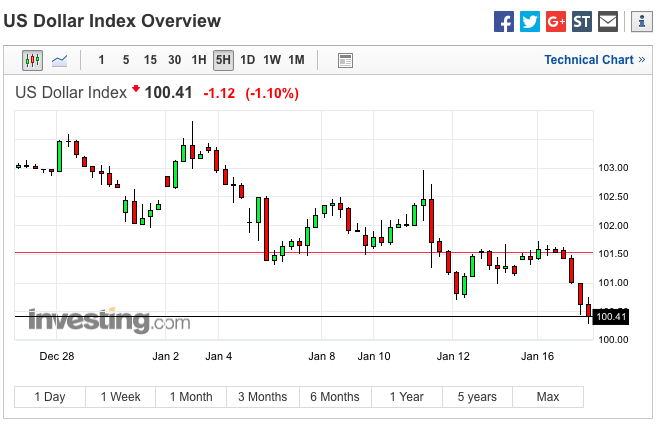Viewport: 661px width, 431px height.
Task: Share chart on Google Plus
Action: [x=556, y=22]
